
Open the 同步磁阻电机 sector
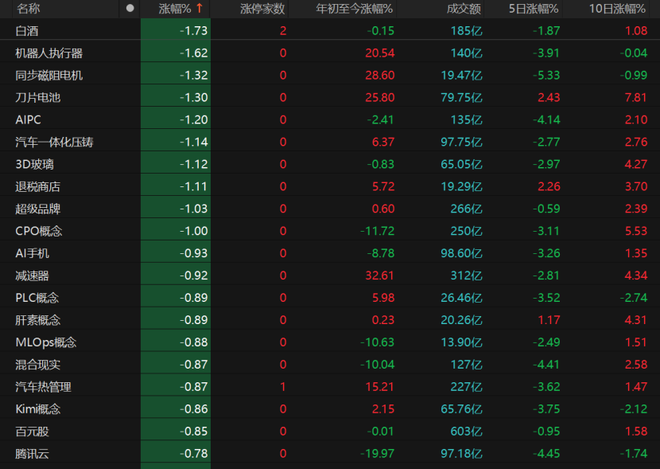(x=49, y=75)
